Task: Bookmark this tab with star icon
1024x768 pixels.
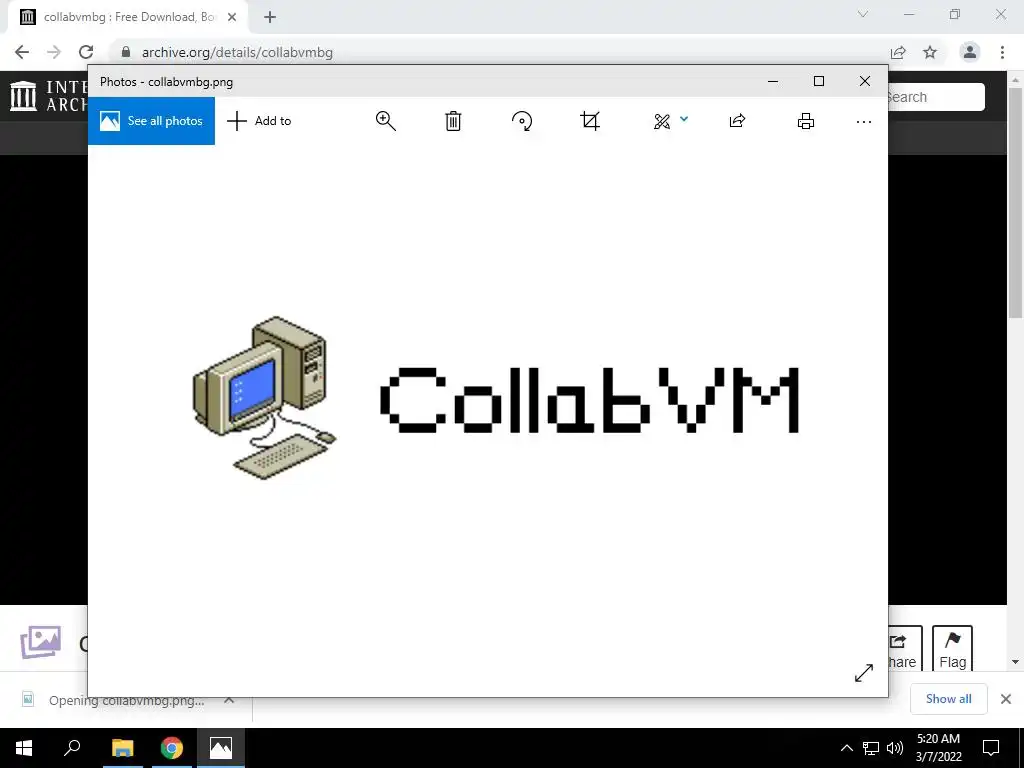Action: pos(930,52)
